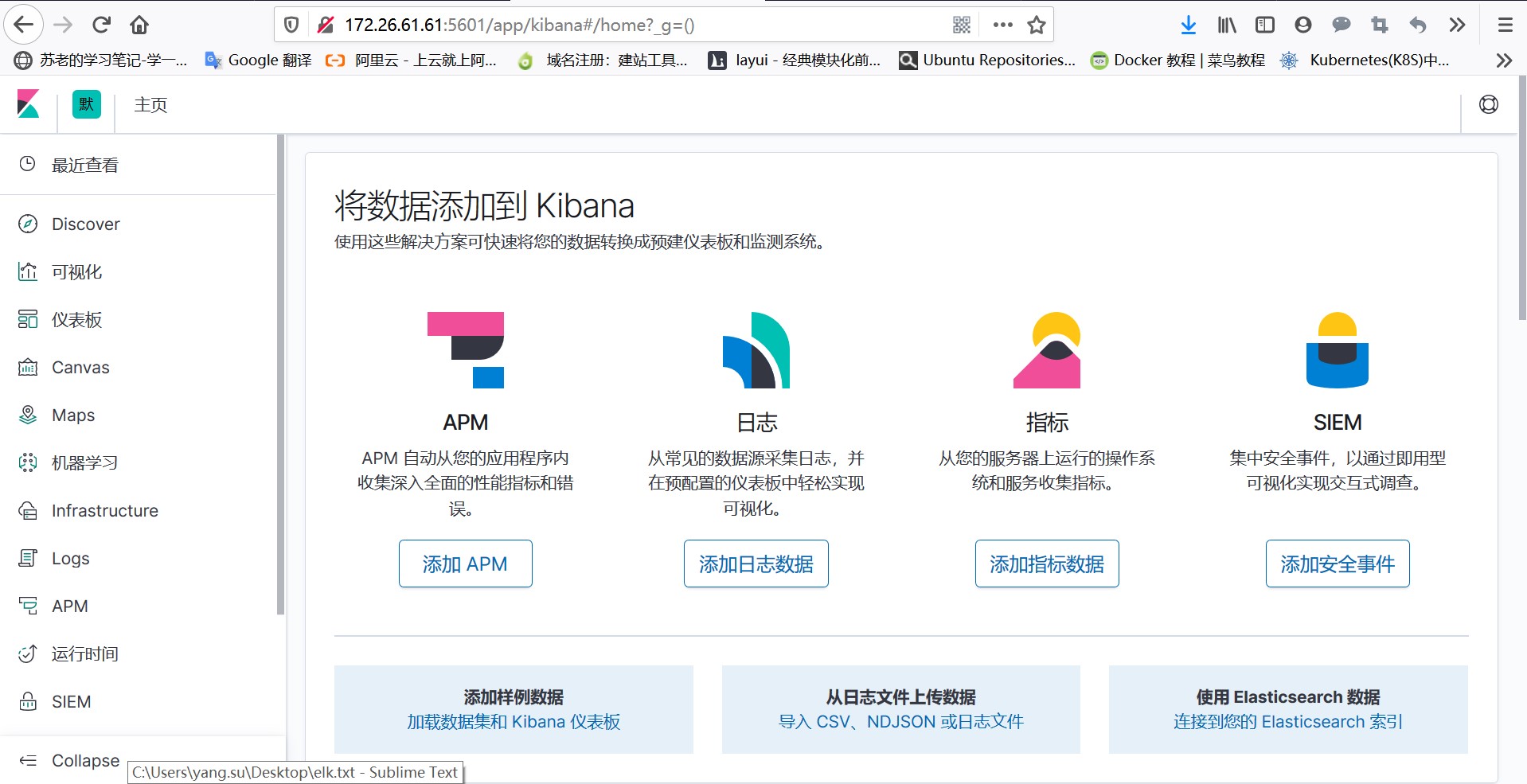The width and height of the screenshot is (1527, 784).
Task: Open 阿里云 bookmark
Action: [x=412, y=60]
